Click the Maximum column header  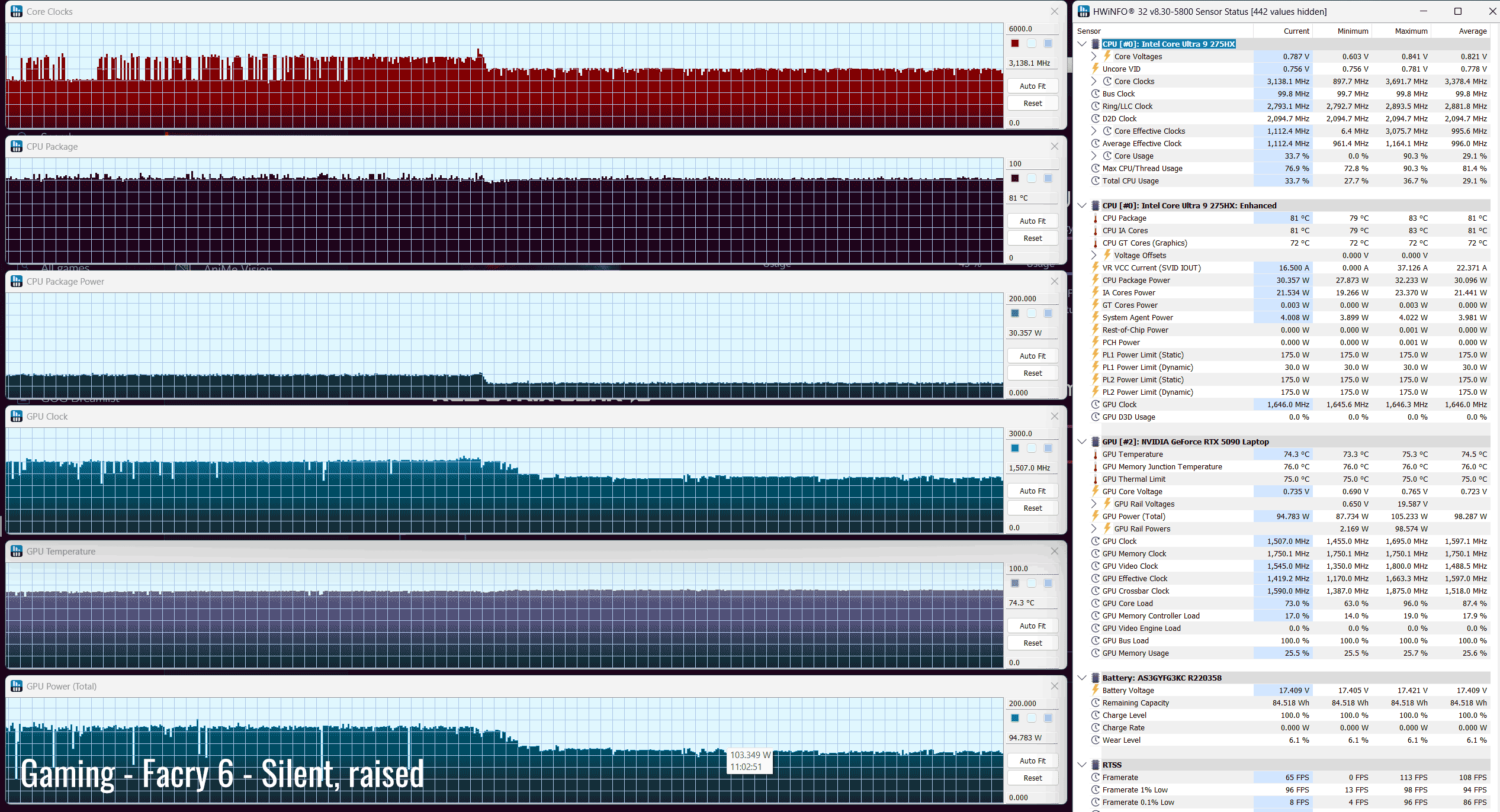tap(1411, 31)
